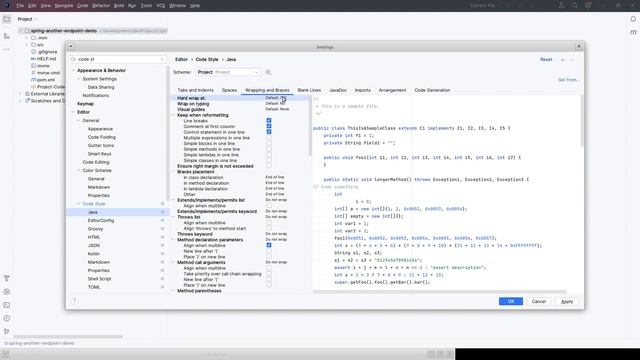640x360 pixels.
Task: Uncheck Align when multiline under Method declaration parameters
Action: pos(269,245)
